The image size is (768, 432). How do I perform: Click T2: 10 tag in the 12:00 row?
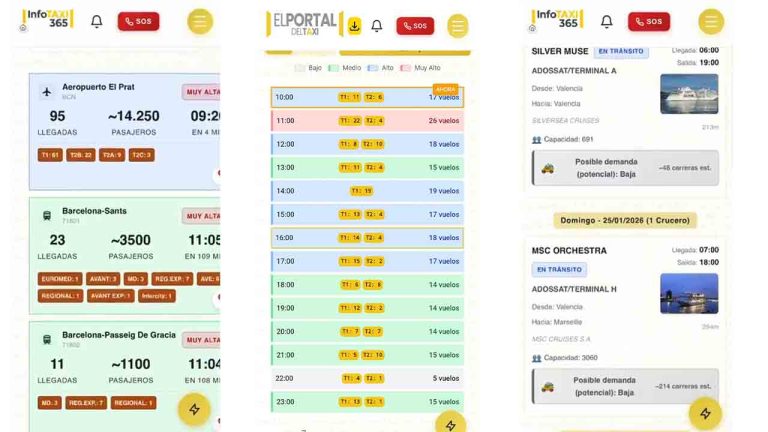373,144
